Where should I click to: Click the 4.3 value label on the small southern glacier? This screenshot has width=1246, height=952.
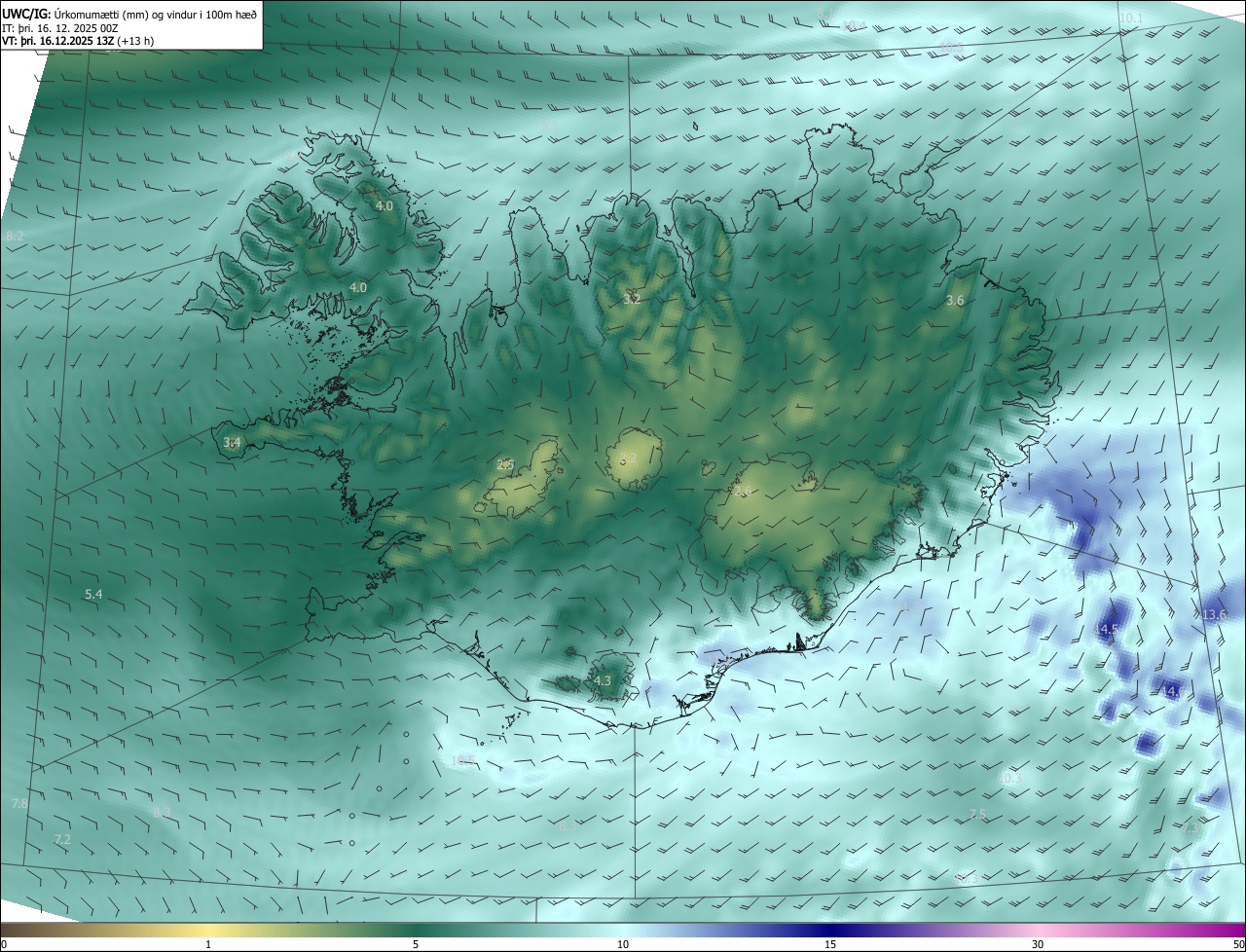[603, 680]
